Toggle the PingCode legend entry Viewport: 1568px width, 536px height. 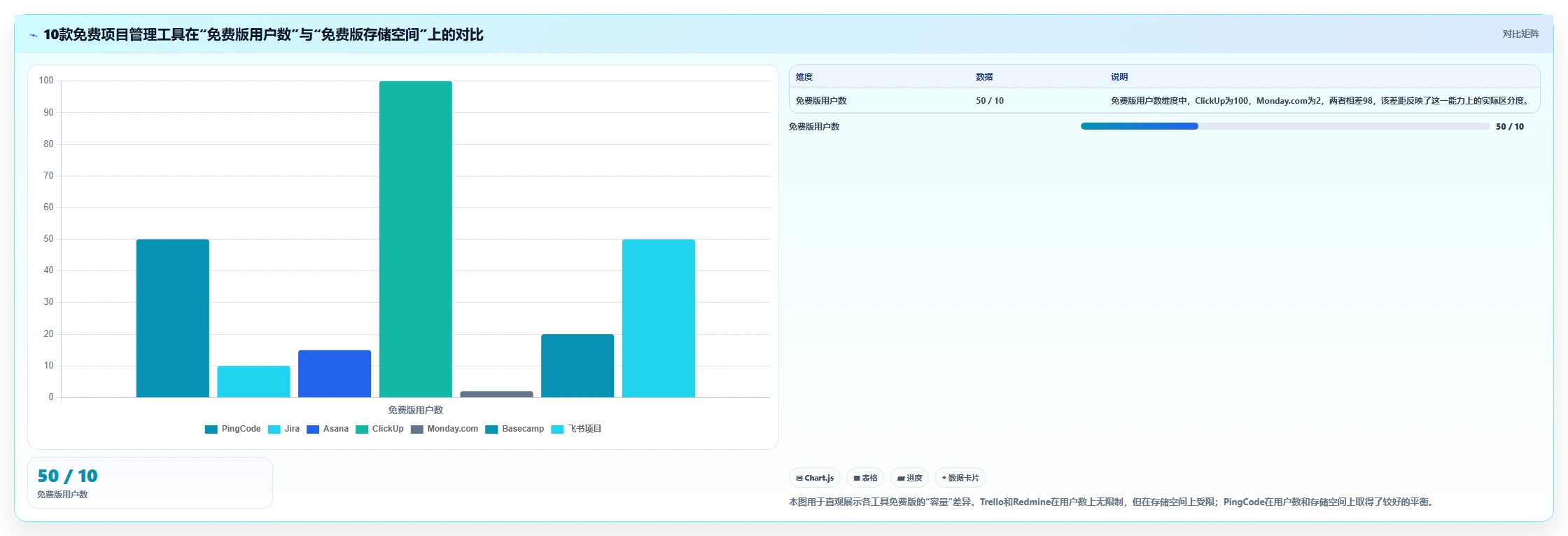tap(232, 429)
